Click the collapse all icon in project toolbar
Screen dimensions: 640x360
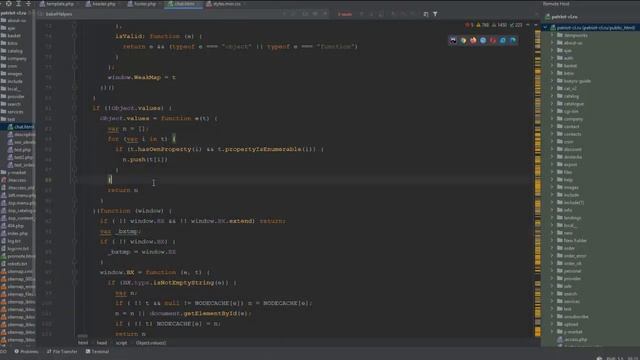click(x=28, y=4)
